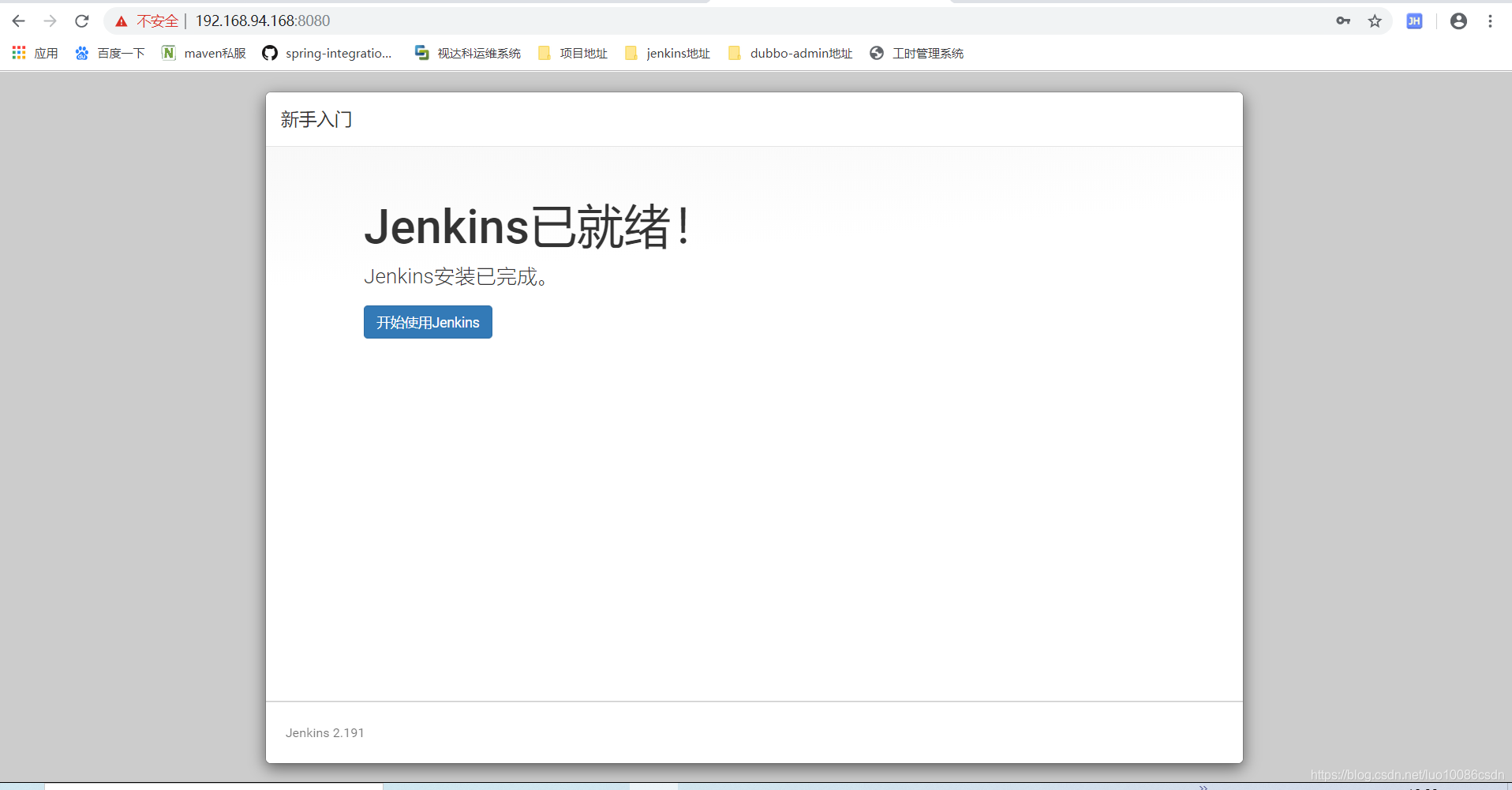The height and width of the screenshot is (790, 1512).
Task: Open the 应用 apps shortcut
Action: 36,53
